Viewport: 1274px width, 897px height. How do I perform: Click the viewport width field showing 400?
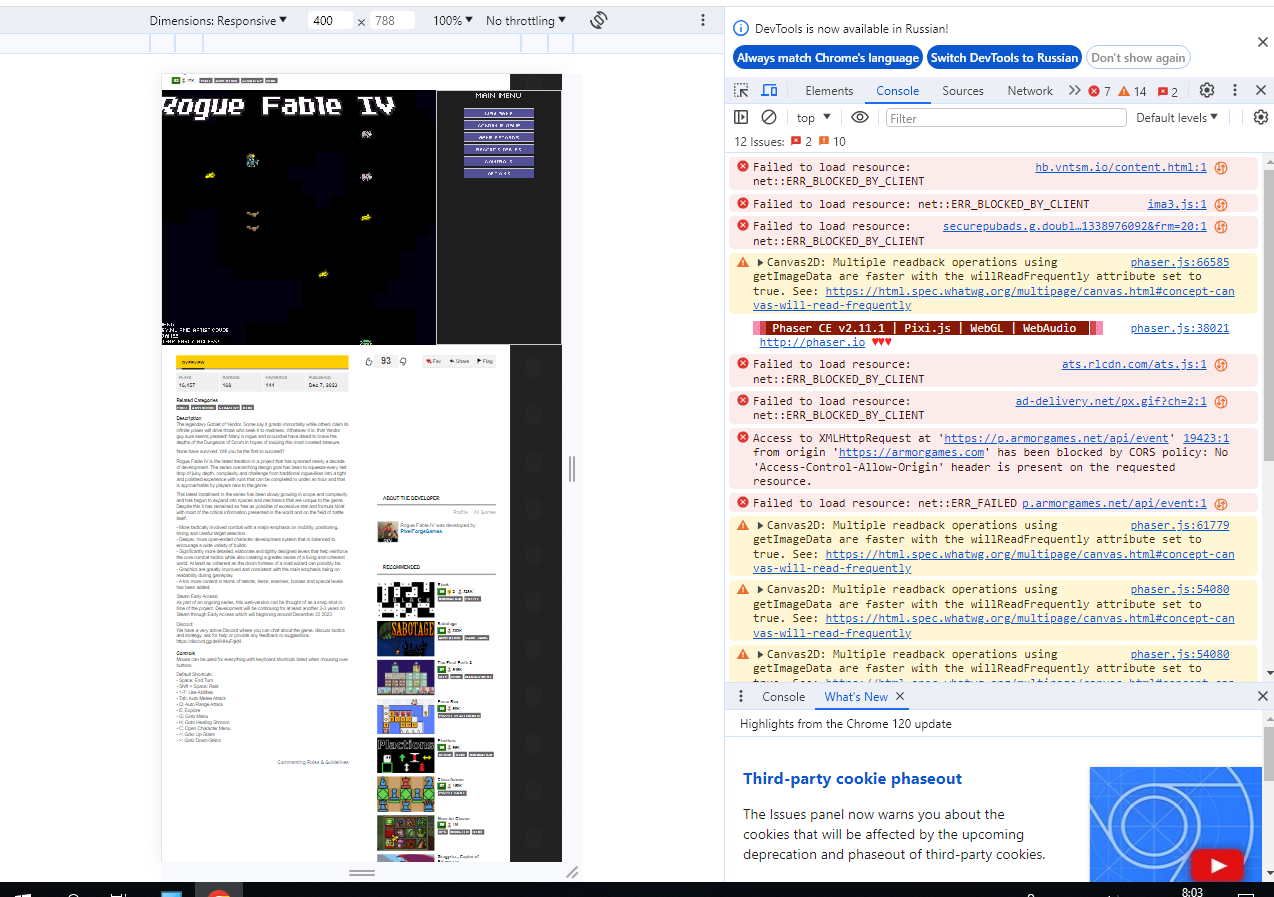pyautogui.click(x=329, y=20)
